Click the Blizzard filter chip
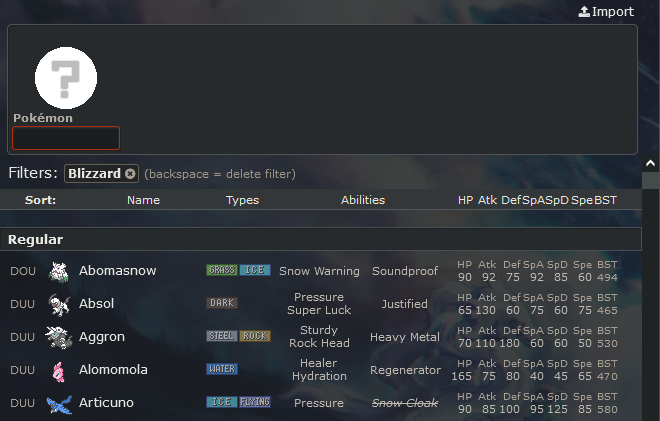This screenshot has width=660, height=421. click(x=101, y=173)
